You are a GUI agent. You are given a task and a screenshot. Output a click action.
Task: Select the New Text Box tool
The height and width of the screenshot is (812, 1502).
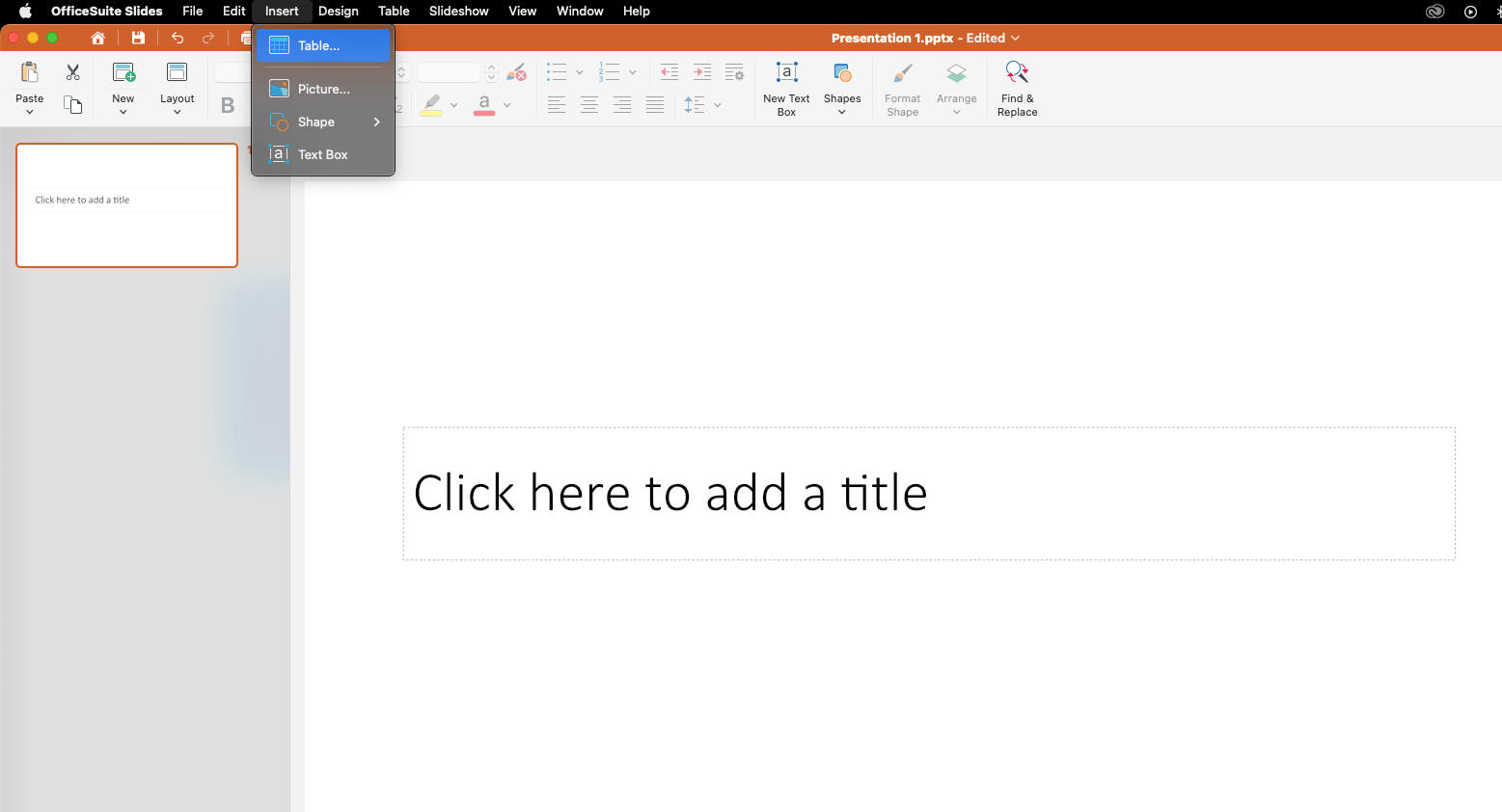786,87
